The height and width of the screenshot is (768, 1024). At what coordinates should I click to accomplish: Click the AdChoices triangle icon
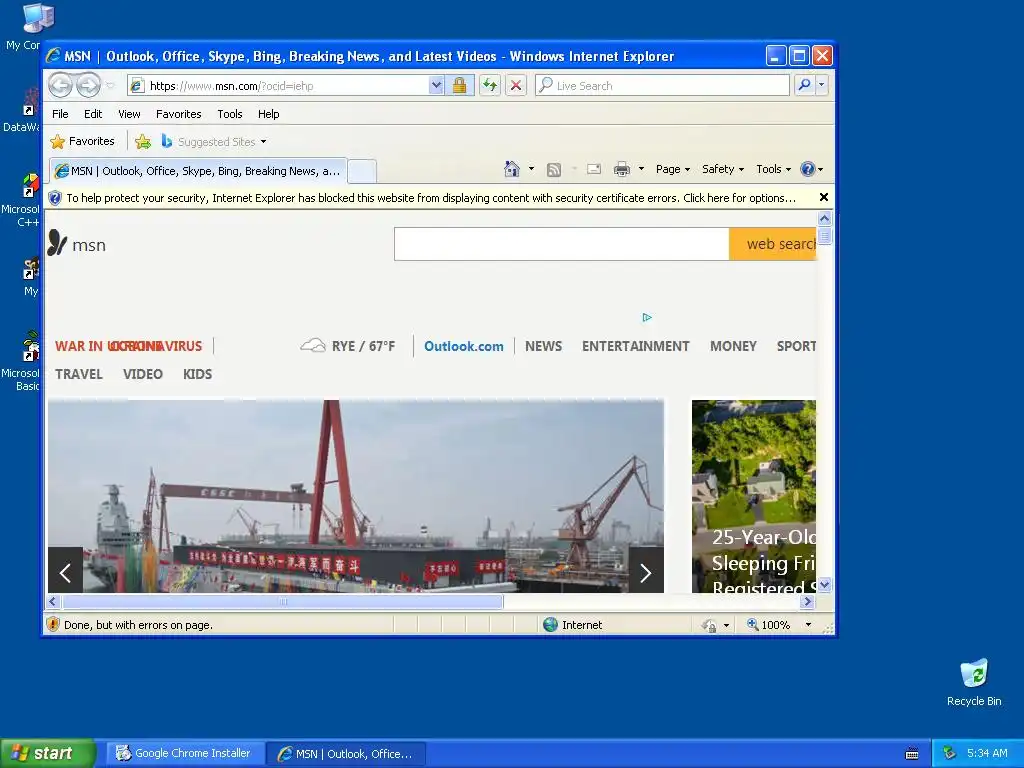coord(647,317)
